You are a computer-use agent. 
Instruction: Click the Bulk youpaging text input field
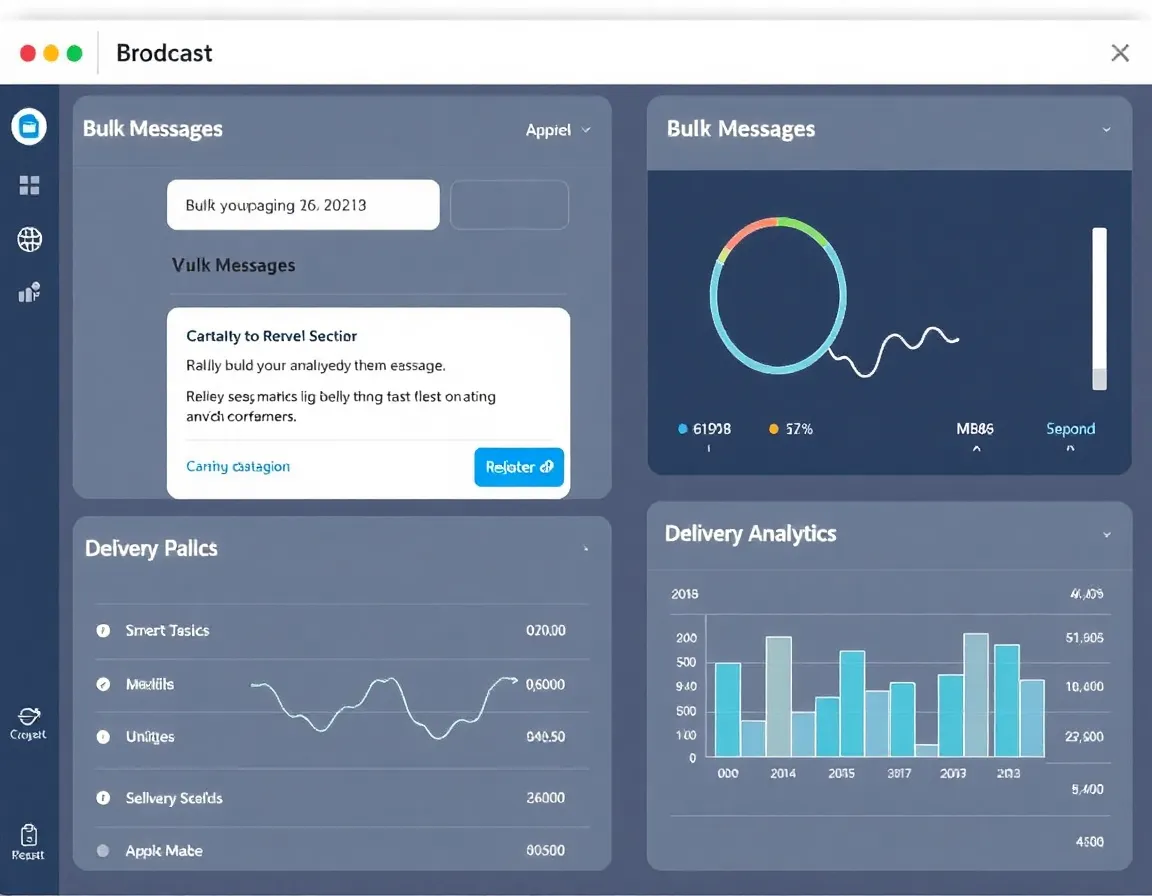tap(303, 205)
